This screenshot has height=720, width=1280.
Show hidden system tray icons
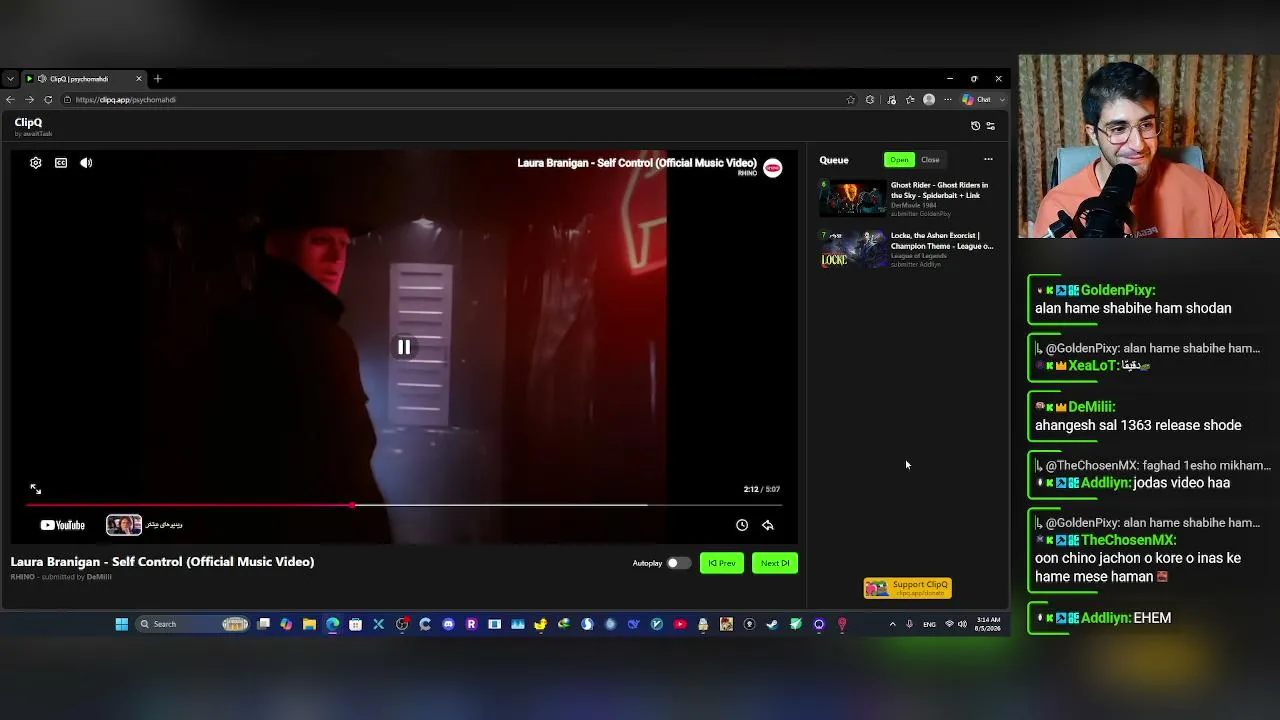892,624
